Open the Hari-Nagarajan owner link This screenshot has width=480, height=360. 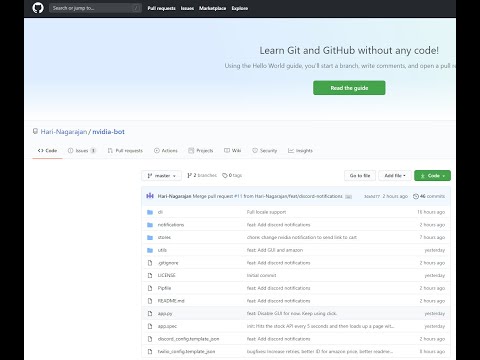(x=64, y=132)
